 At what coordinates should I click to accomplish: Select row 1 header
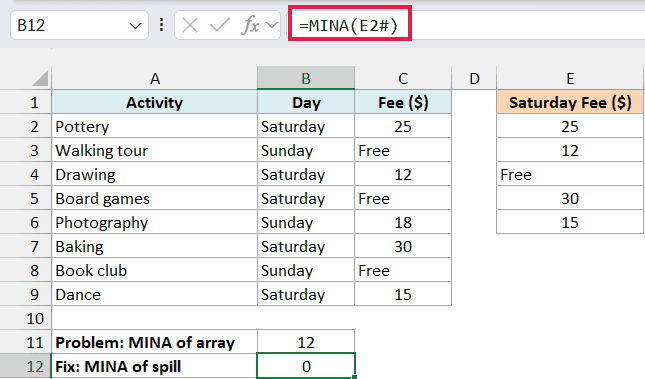point(26,102)
